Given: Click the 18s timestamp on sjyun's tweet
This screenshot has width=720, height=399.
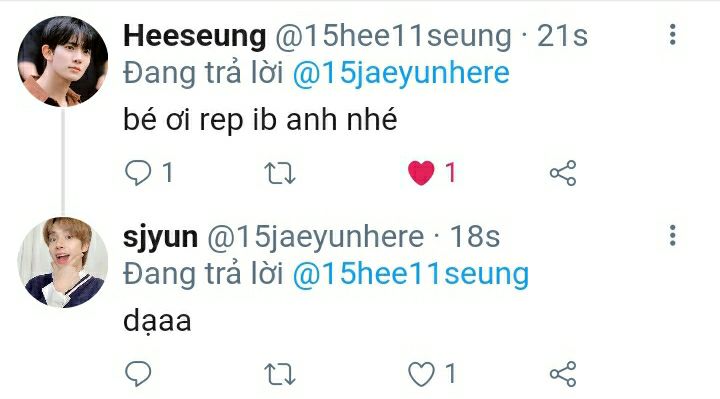Looking at the screenshot, I should tap(475, 237).
